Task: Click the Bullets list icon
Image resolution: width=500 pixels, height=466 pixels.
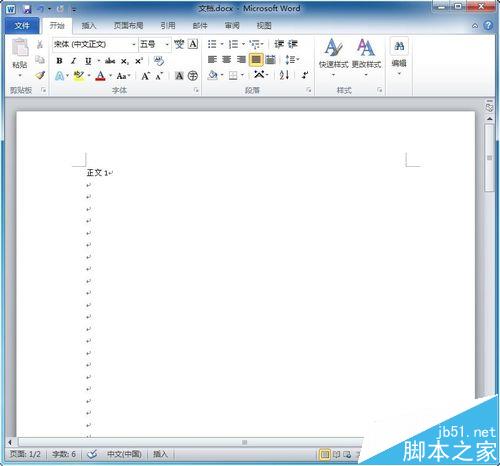Action: click(x=212, y=44)
